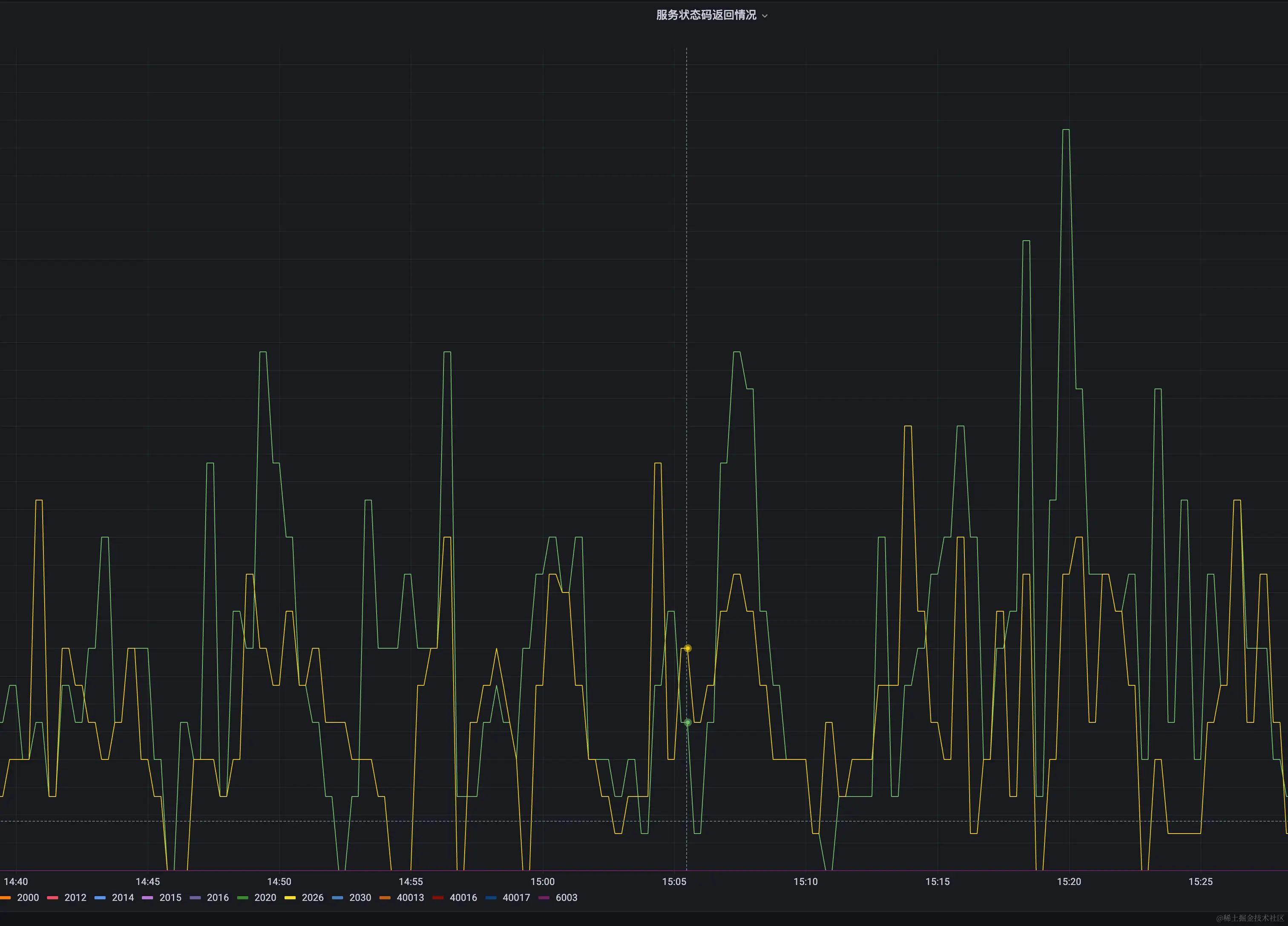
Task: Open color picker for green 2020 series
Action: tap(242, 897)
